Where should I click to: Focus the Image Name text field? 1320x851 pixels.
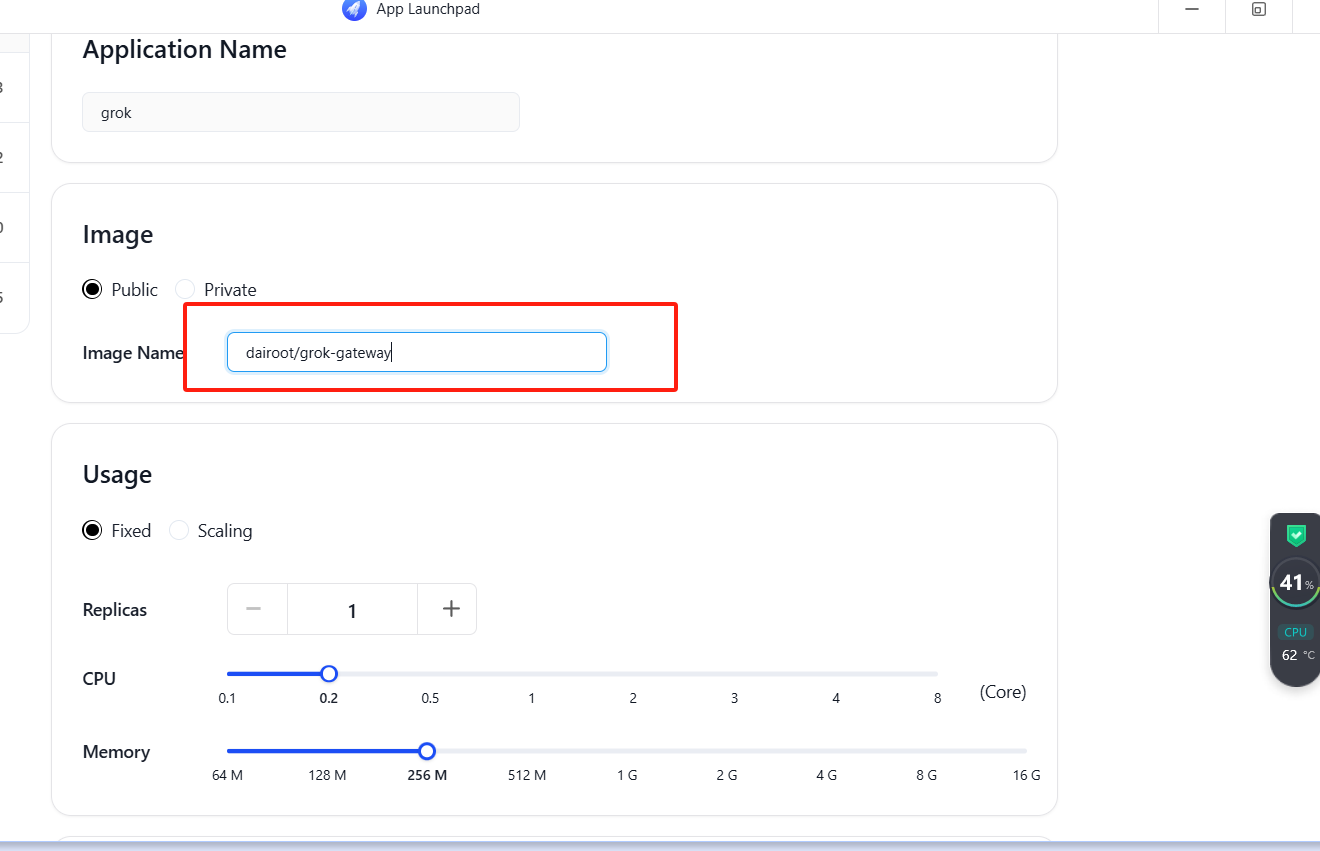[416, 352]
